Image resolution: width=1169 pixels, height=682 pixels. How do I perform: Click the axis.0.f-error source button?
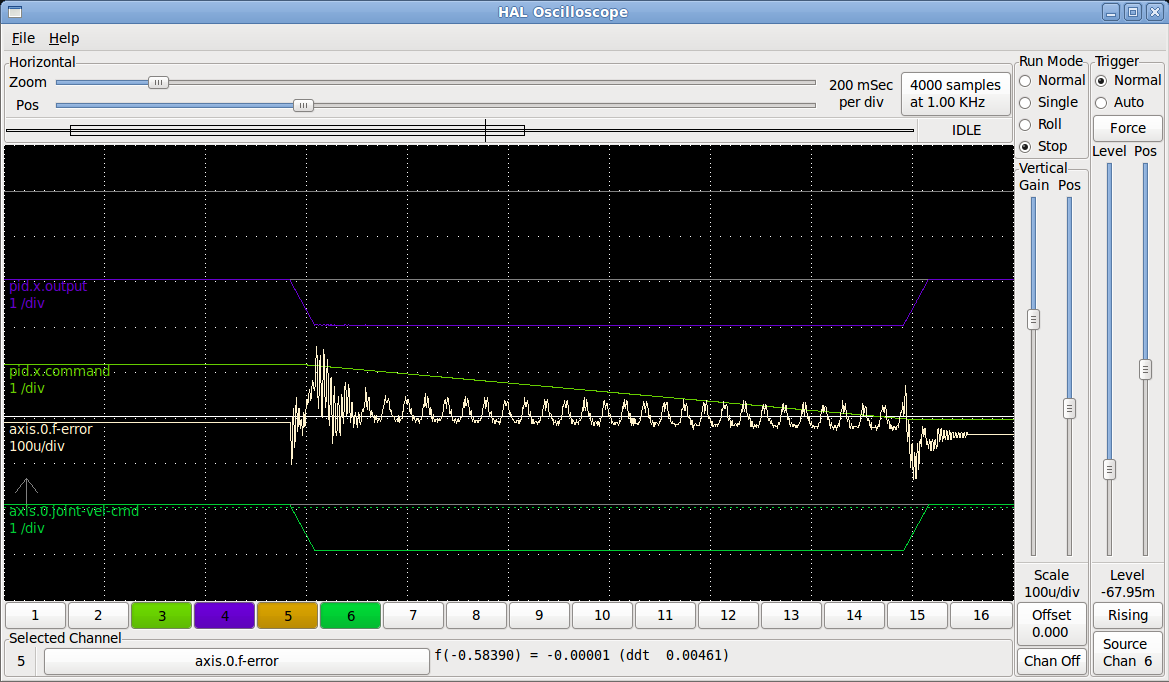pyautogui.click(x=236, y=661)
